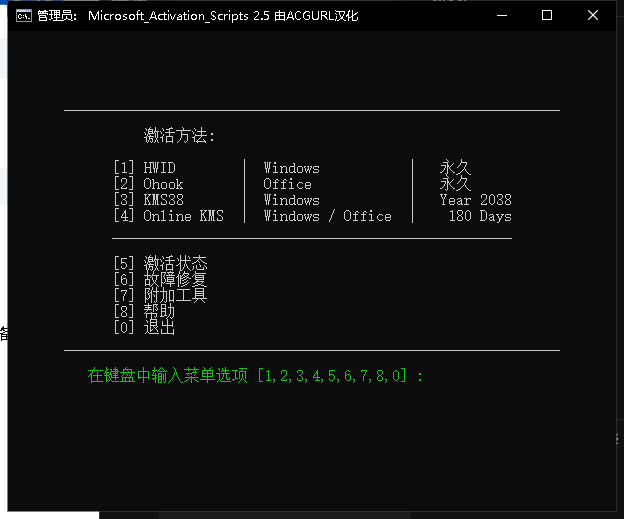Click the [3] KMS38 option
Viewport: 624px width, 519px height.
[x=148, y=200]
